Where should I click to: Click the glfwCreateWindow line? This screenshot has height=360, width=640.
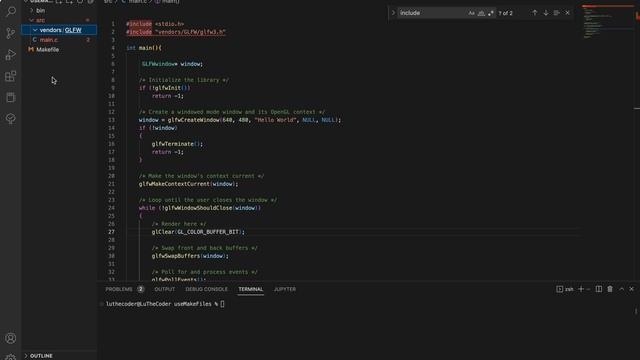tap(240, 120)
